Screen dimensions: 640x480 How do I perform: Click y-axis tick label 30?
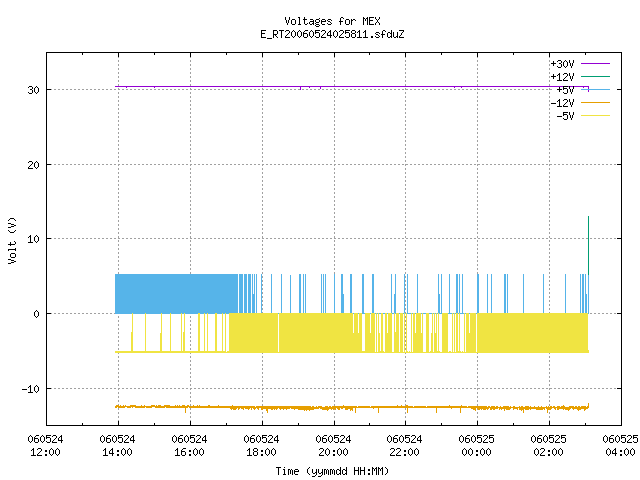click(33, 90)
